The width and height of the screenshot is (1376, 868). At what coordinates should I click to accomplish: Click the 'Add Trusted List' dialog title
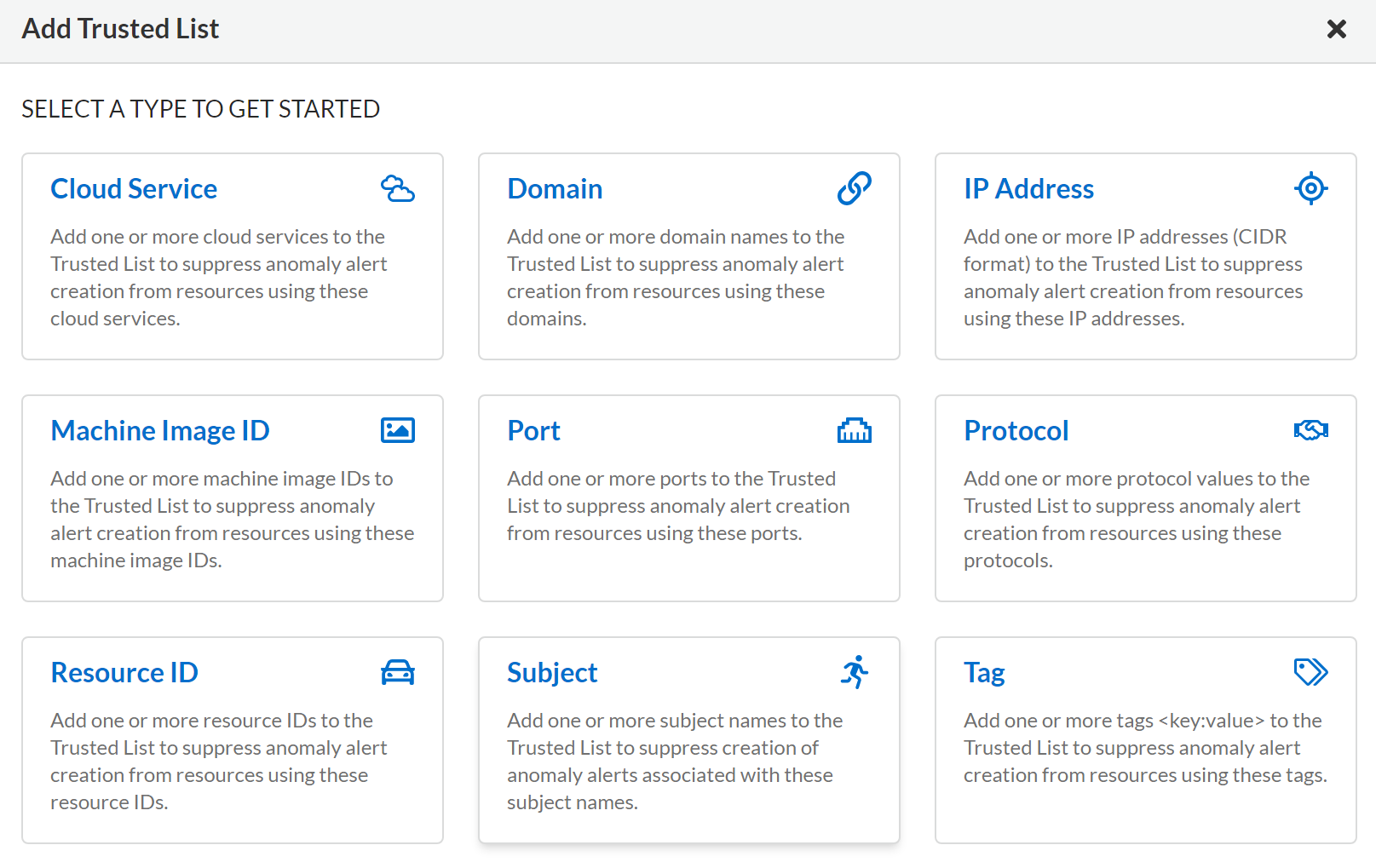point(120,29)
